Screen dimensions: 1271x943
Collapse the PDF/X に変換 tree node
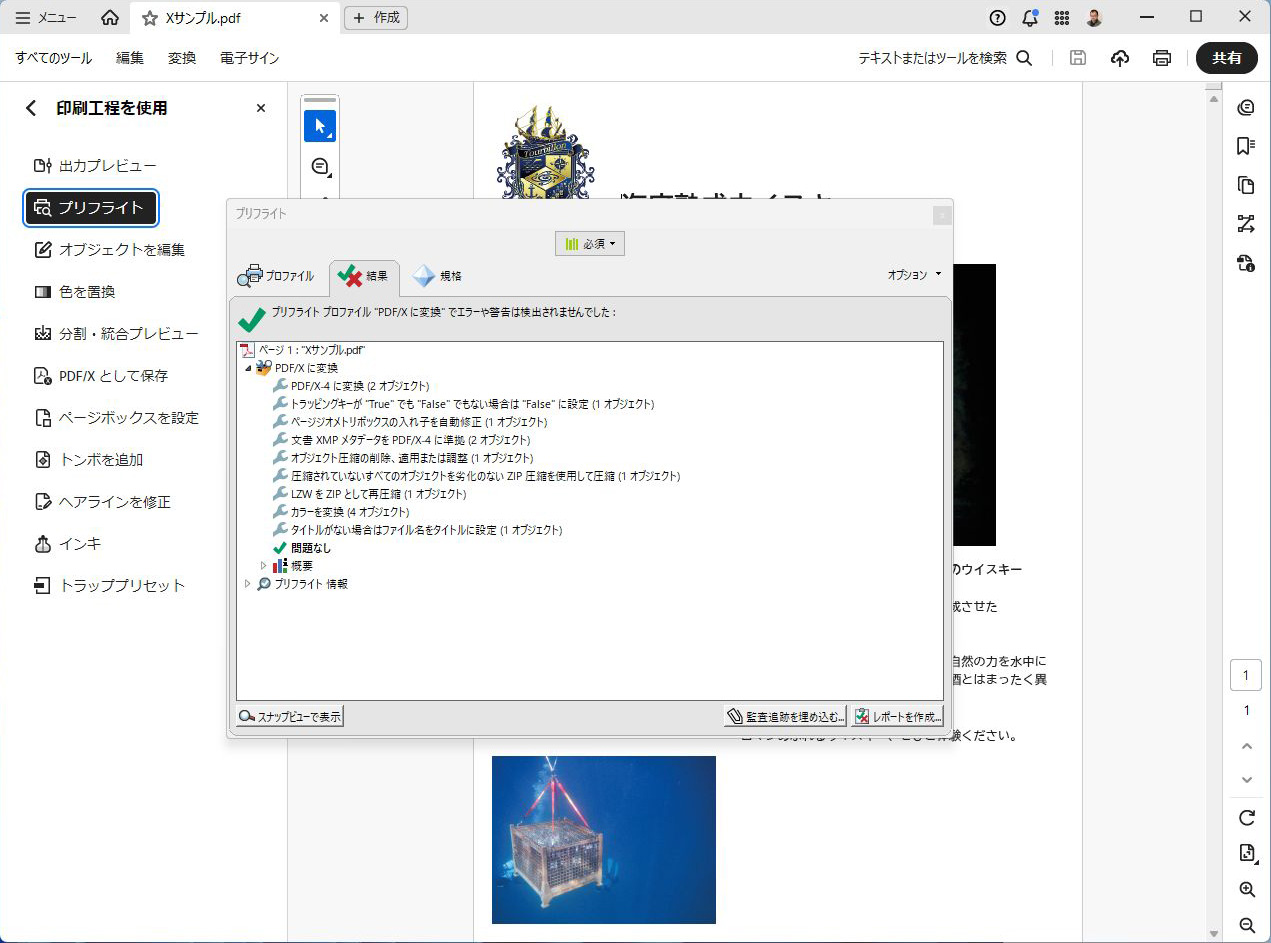point(247,368)
